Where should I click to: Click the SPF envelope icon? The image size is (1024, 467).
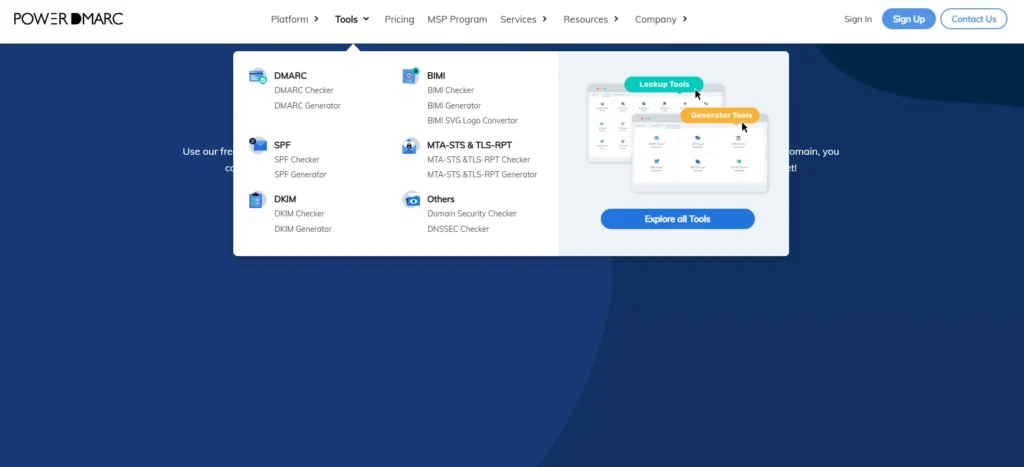(x=258, y=146)
